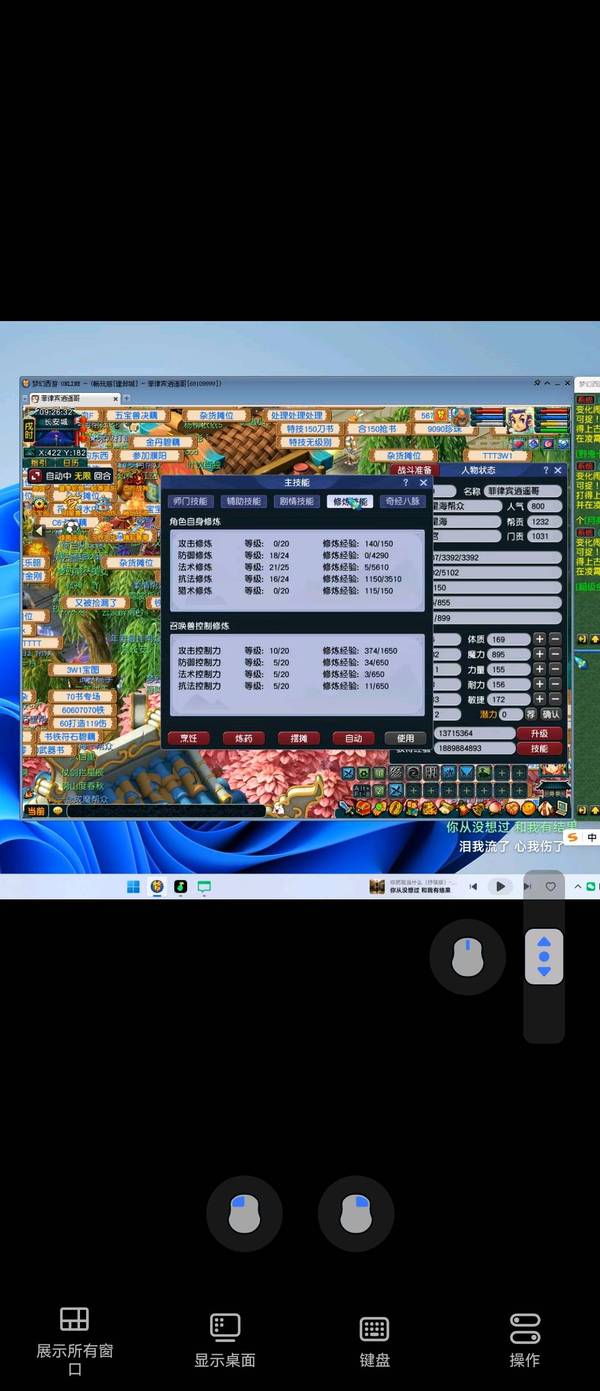
Task: Click the green app icon on taskbar
Action: coord(181,886)
